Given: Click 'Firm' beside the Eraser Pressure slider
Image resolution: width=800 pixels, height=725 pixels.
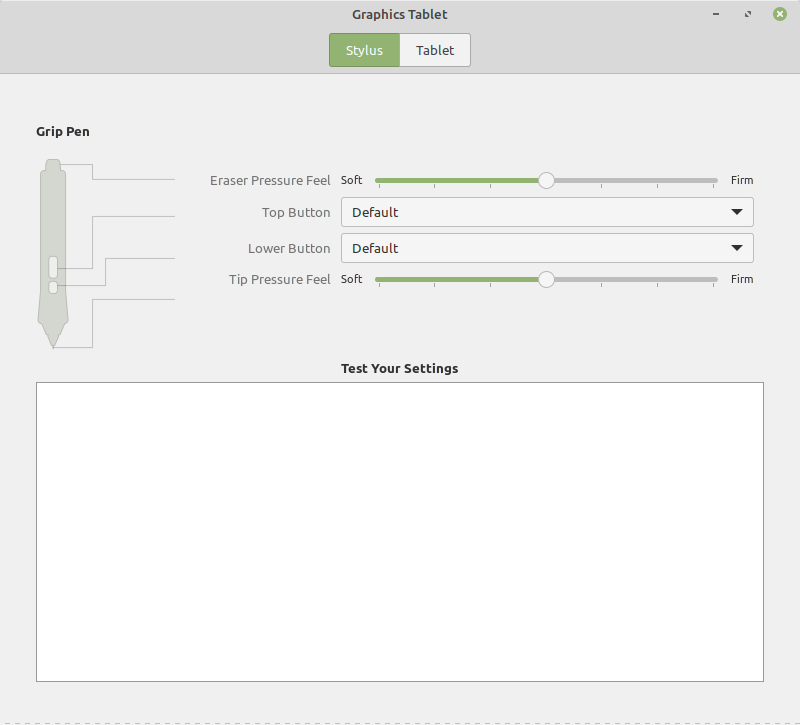Looking at the screenshot, I should 742,180.
